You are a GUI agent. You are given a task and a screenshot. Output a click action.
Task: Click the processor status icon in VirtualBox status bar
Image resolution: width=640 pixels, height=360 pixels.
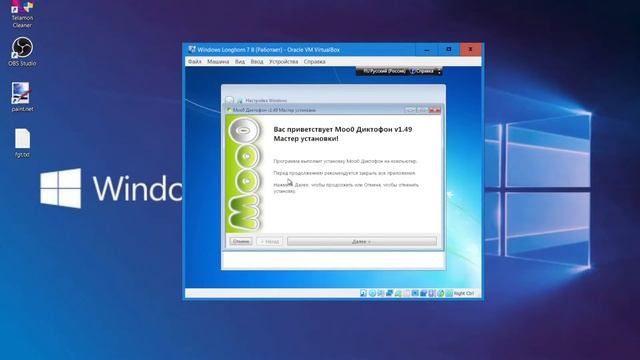pyautogui.click(x=432, y=293)
